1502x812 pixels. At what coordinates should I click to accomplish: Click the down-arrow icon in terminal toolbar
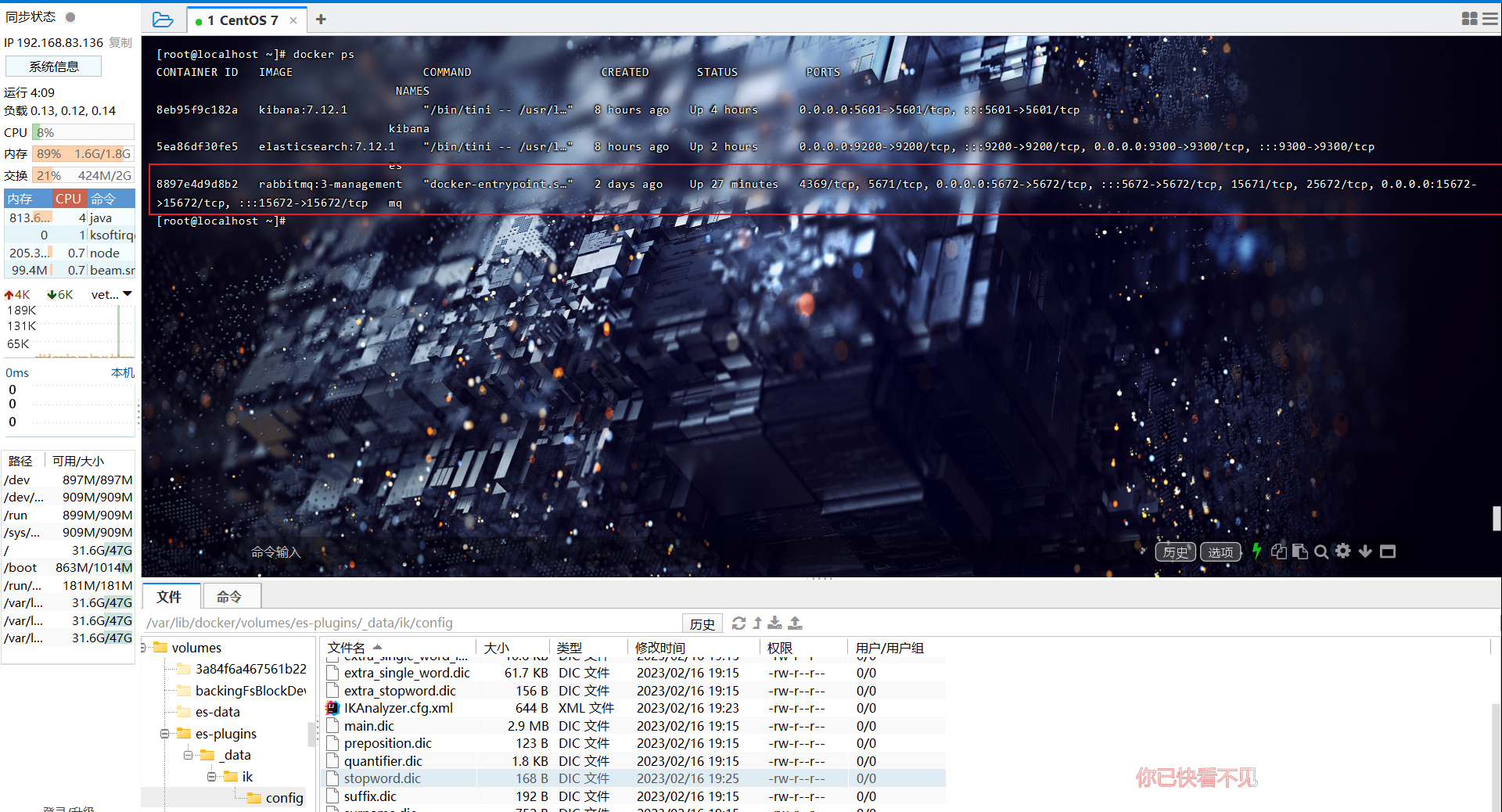pos(1365,552)
